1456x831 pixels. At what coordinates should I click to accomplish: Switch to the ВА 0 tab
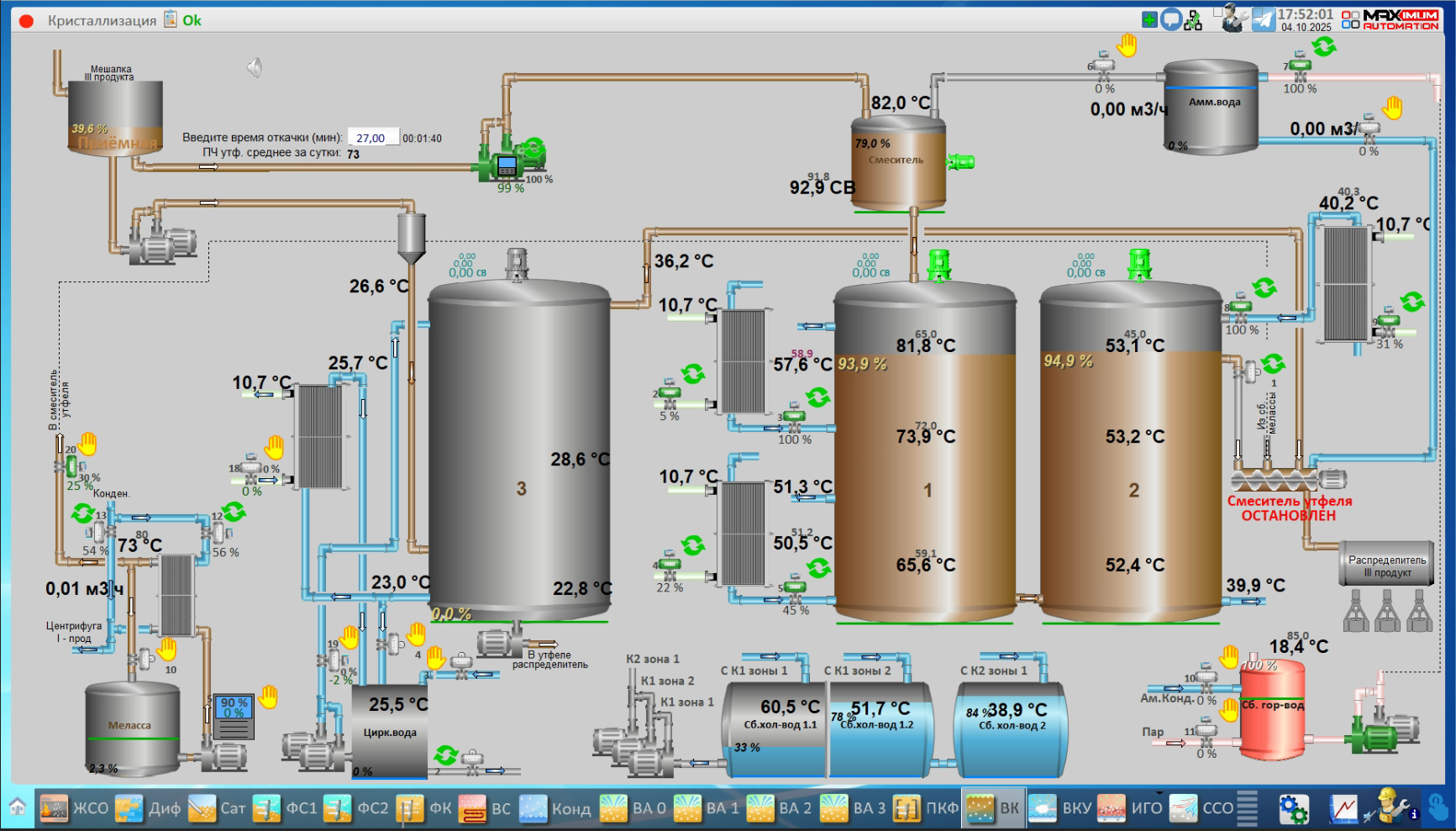(633, 808)
